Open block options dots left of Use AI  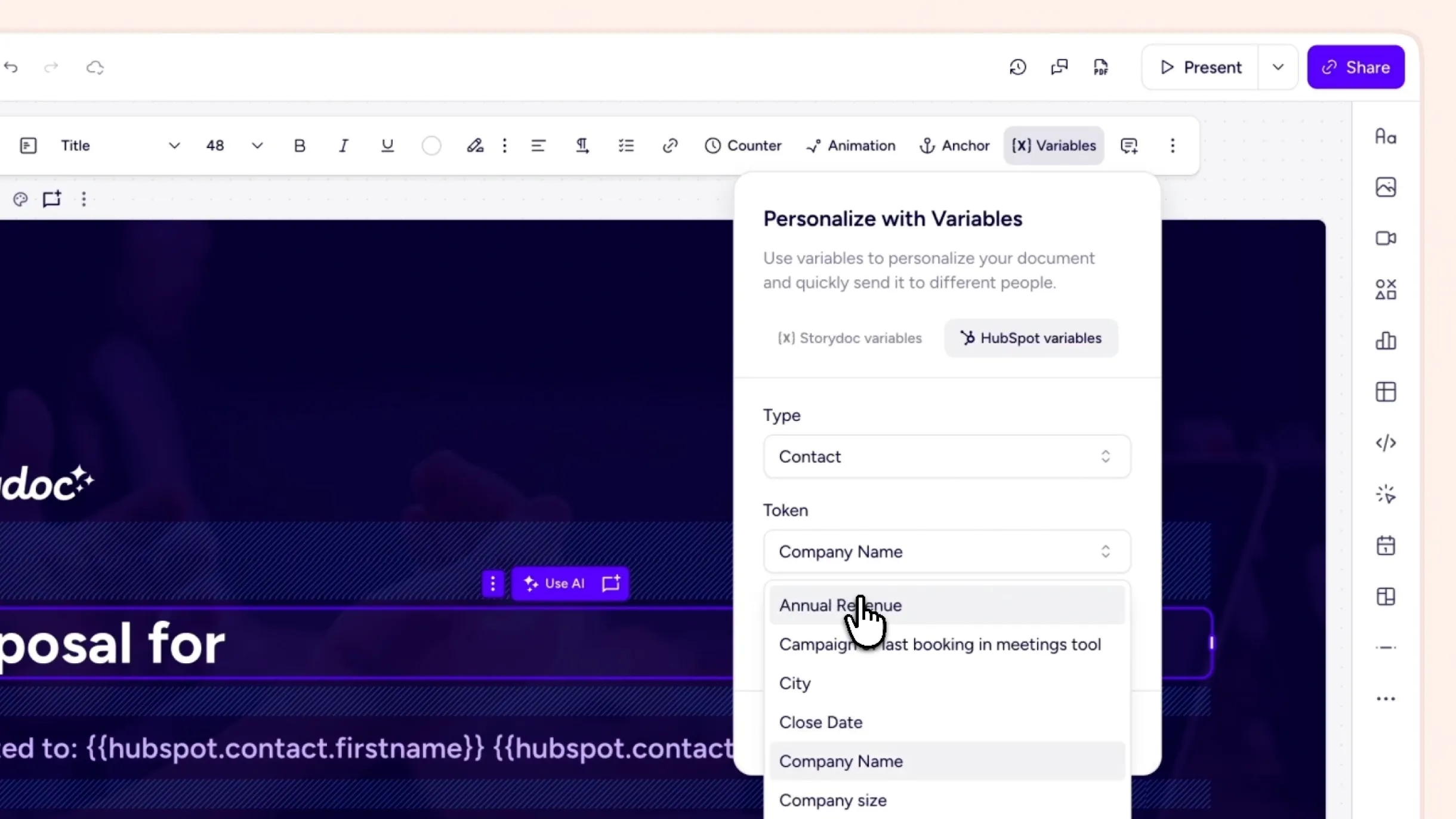493,584
